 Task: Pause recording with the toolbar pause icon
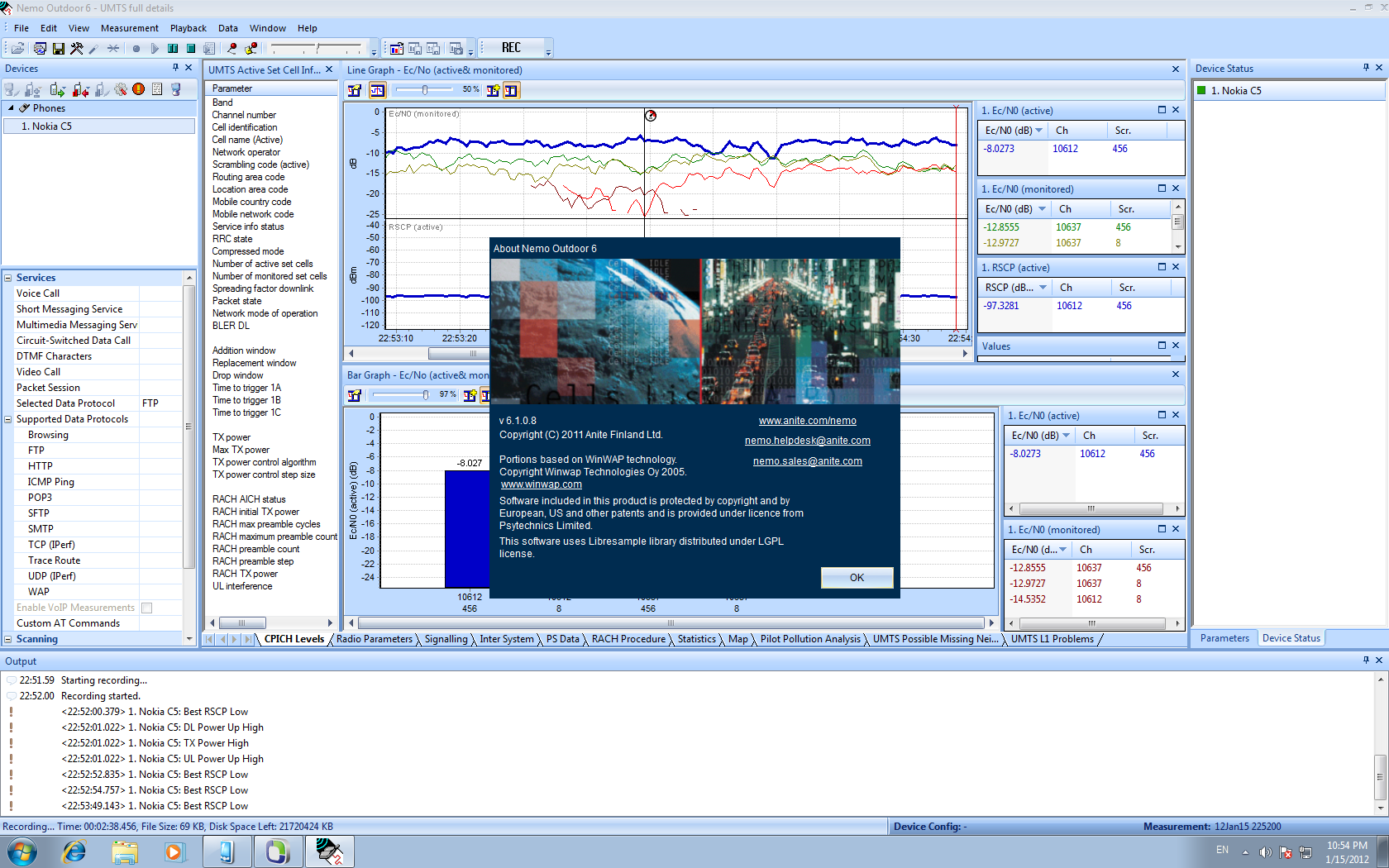(x=173, y=49)
